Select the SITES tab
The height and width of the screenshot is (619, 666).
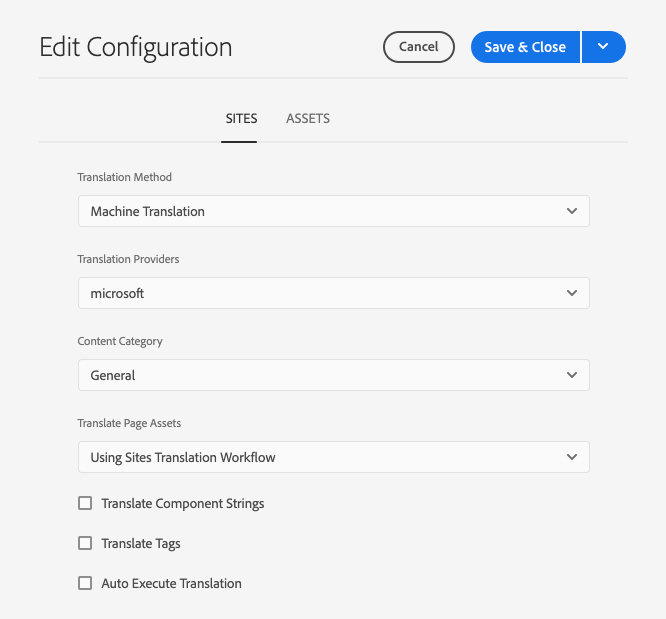[x=241, y=118]
